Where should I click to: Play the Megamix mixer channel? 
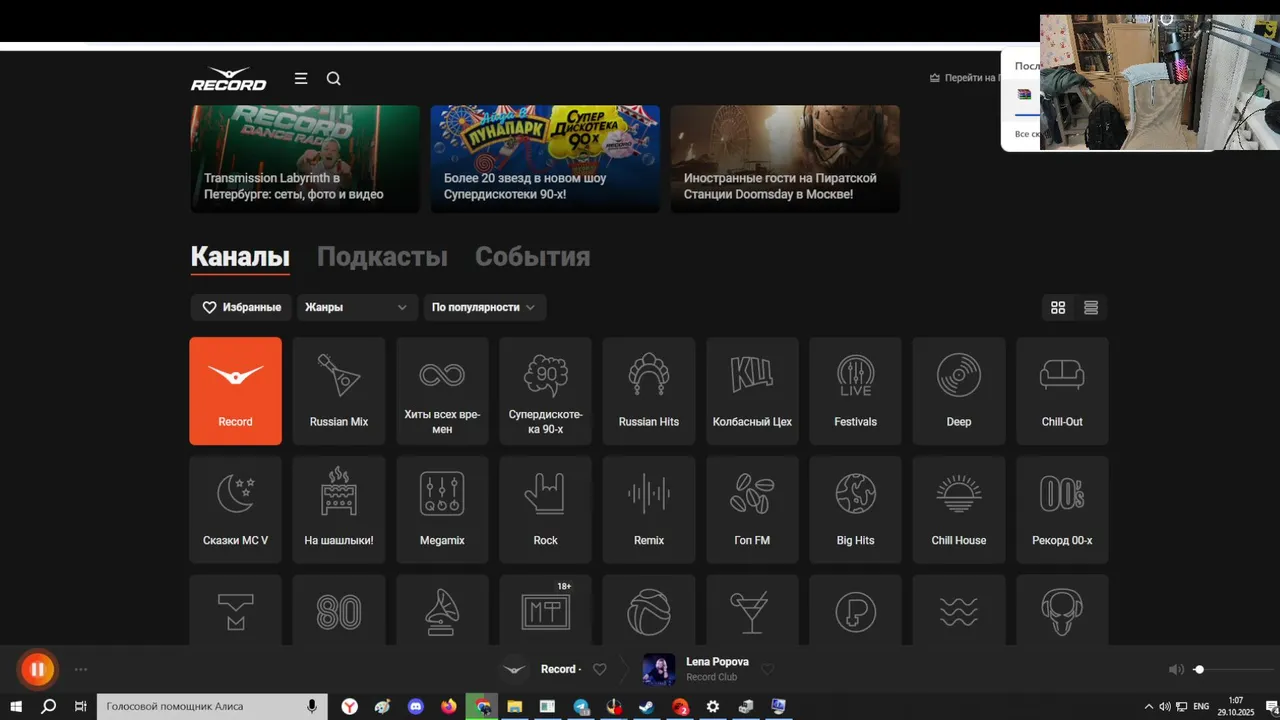442,510
